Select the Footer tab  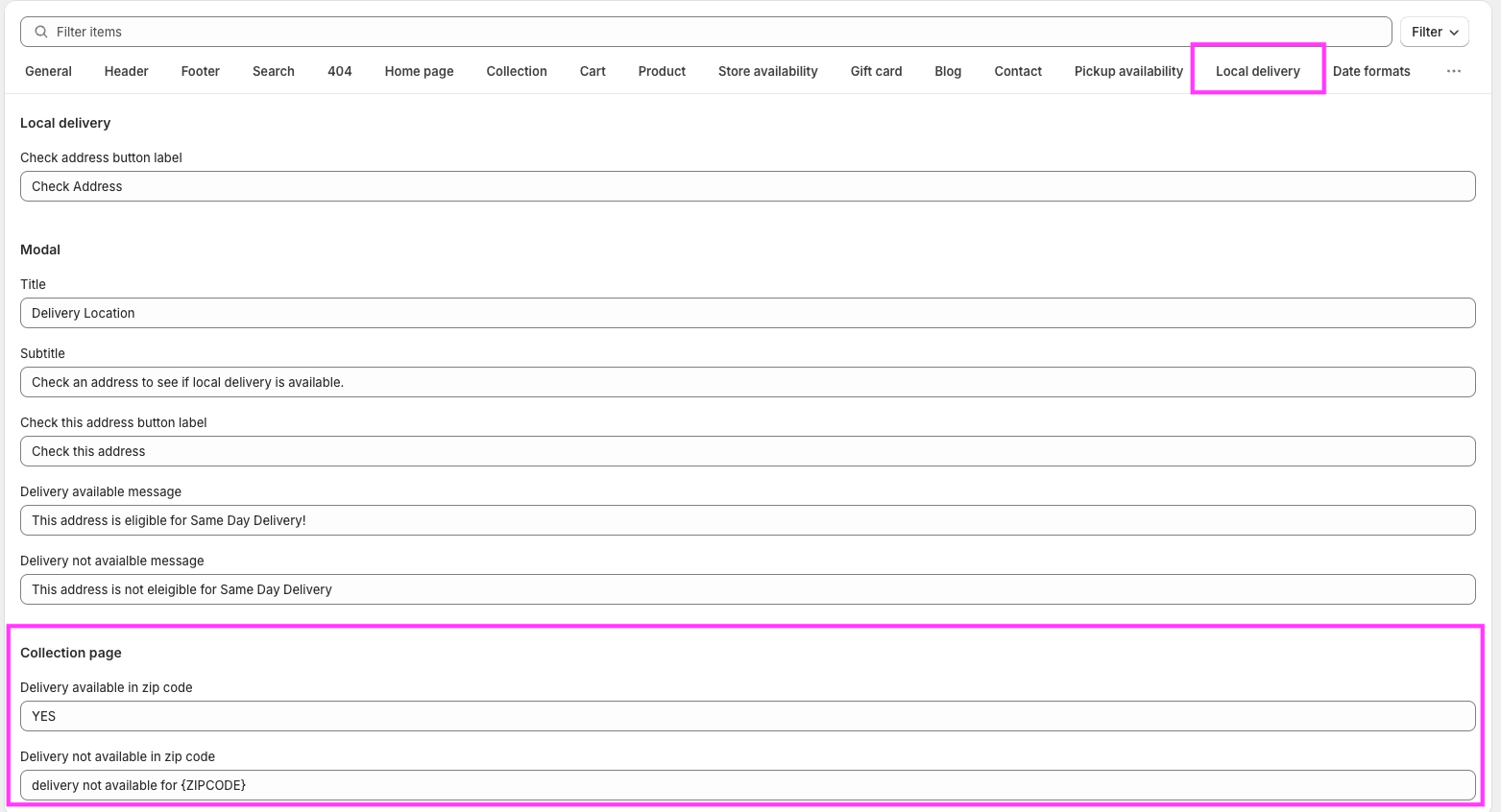(200, 71)
